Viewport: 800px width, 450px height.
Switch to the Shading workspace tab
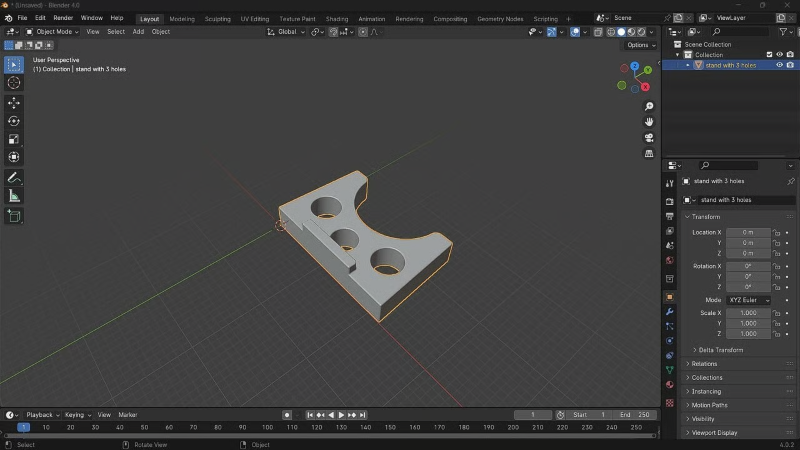click(337, 19)
